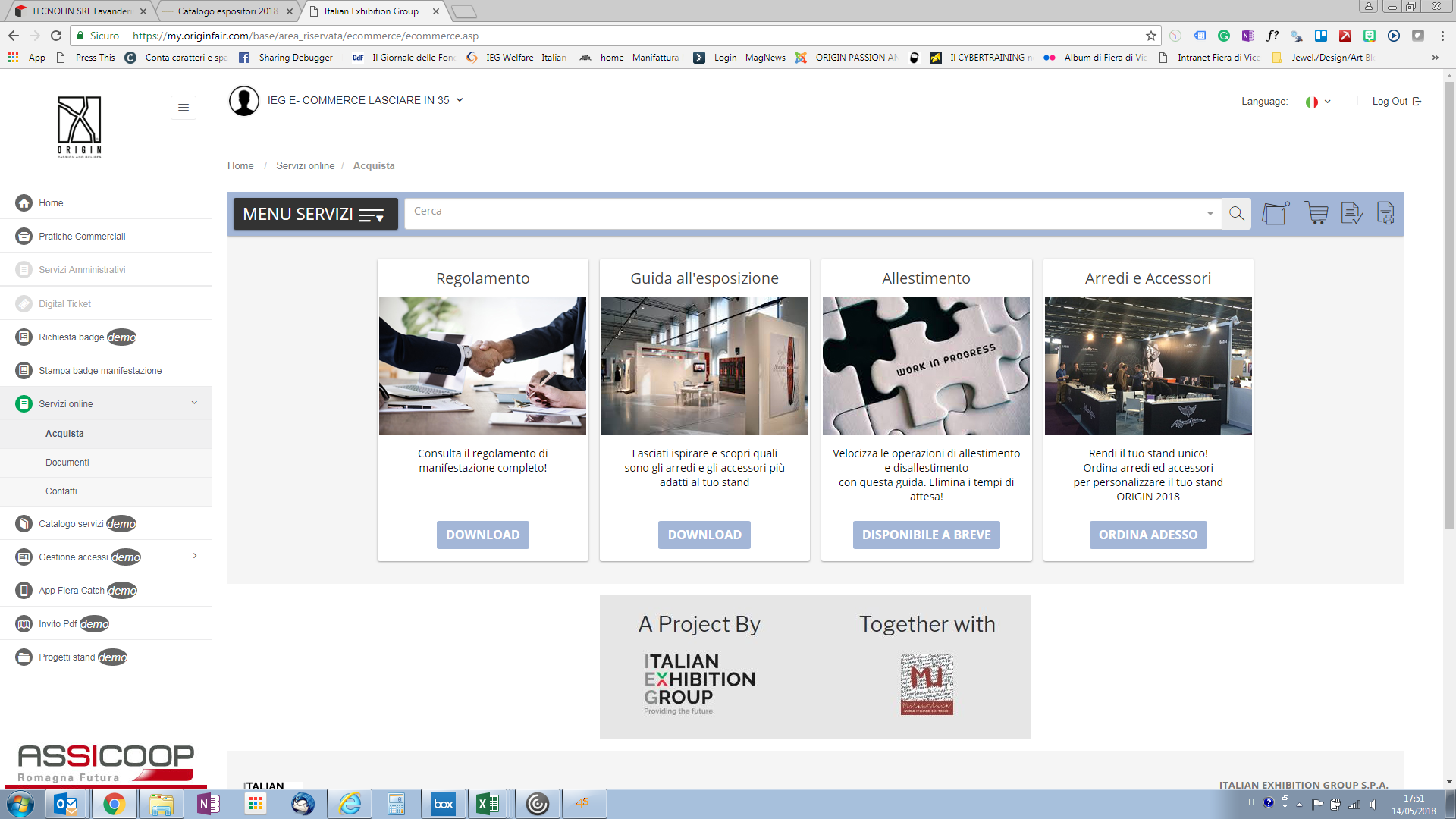Open the shopping cart icon

point(1316,214)
